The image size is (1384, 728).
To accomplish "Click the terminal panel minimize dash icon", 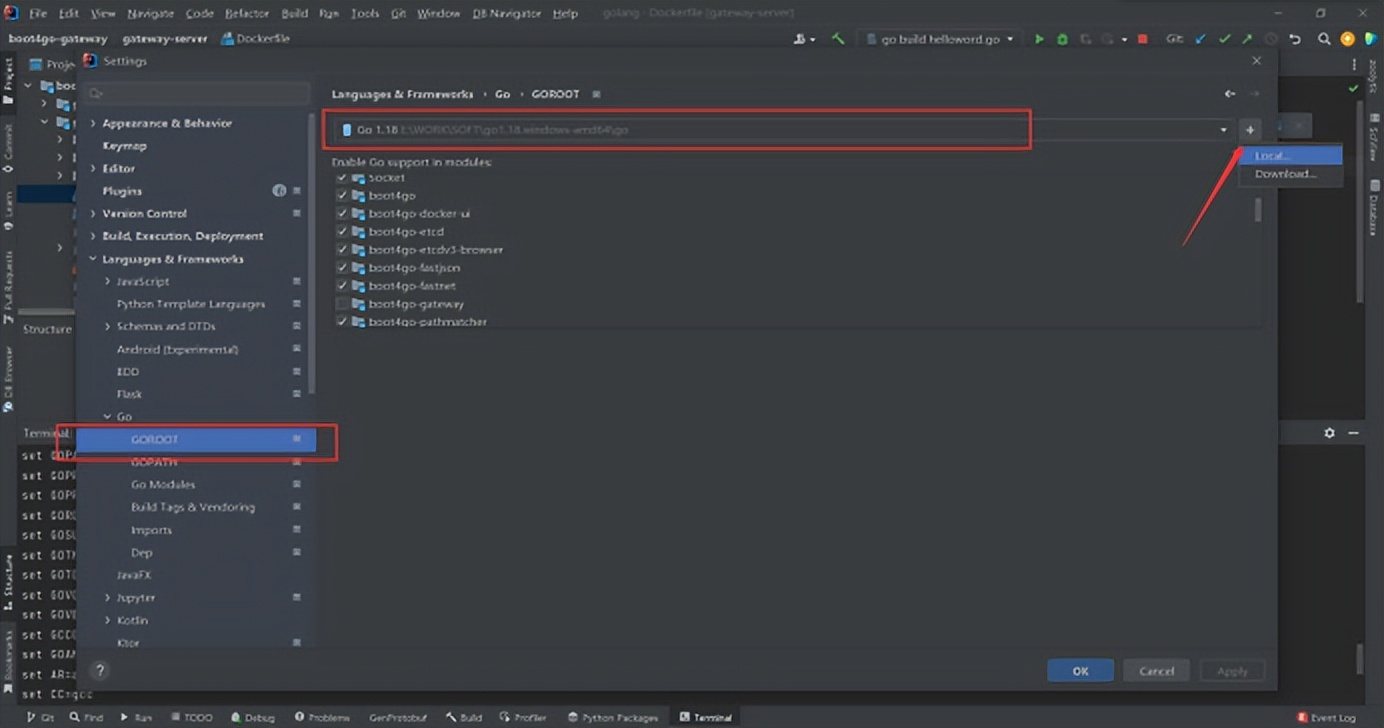I will point(1353,433).
